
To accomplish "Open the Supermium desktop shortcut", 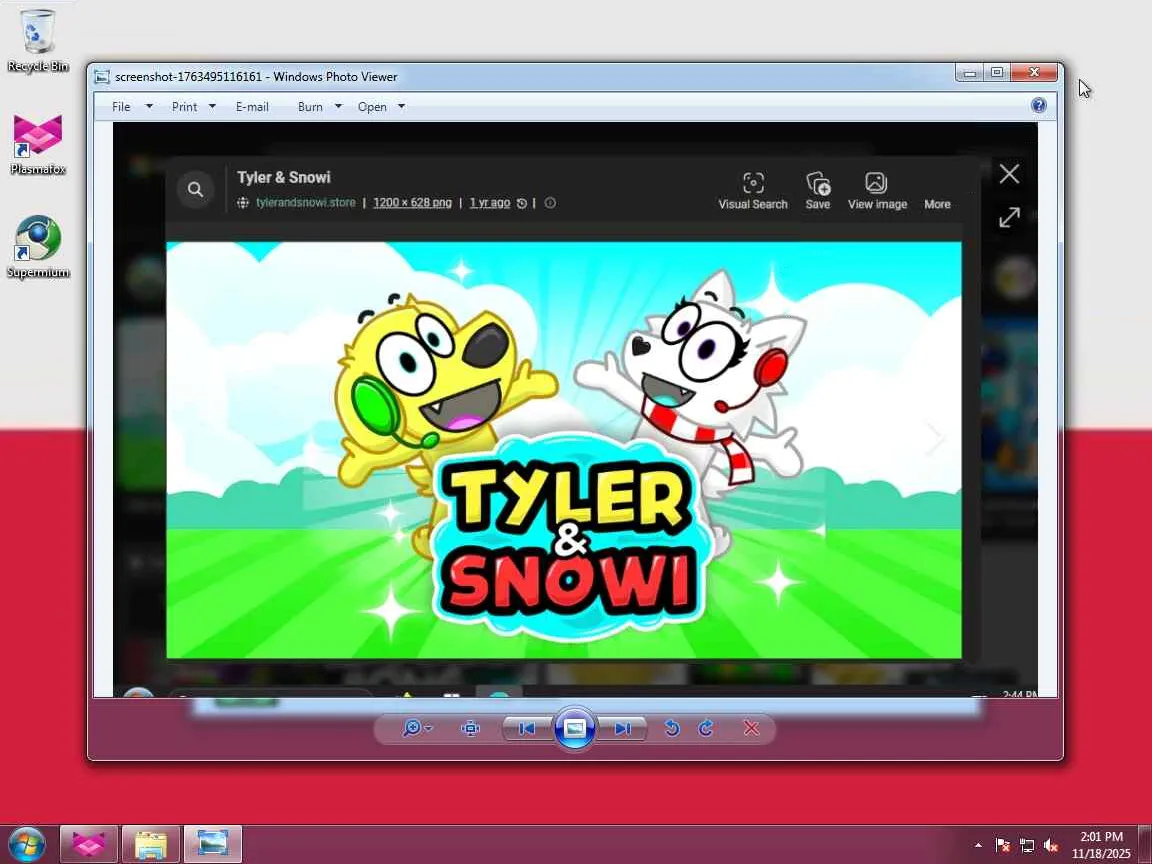I will [x=37, y=247].
